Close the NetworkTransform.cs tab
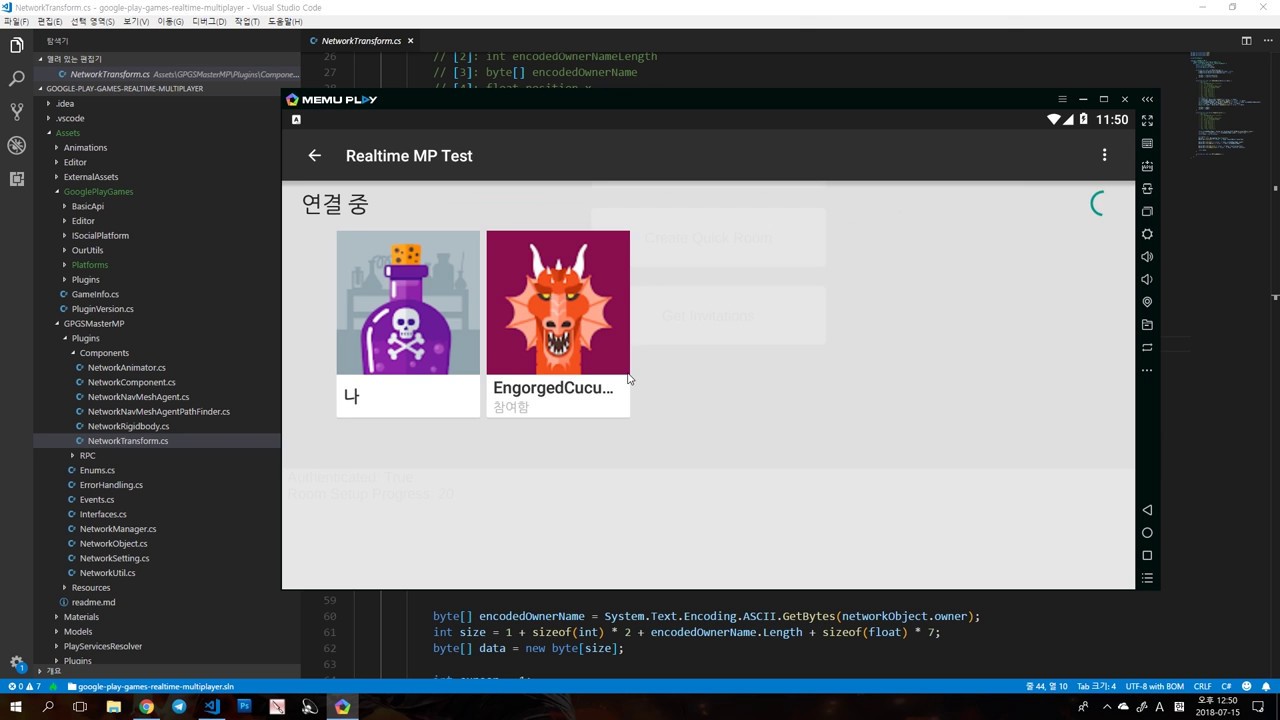1280x720 pixels. click(410, 41)
